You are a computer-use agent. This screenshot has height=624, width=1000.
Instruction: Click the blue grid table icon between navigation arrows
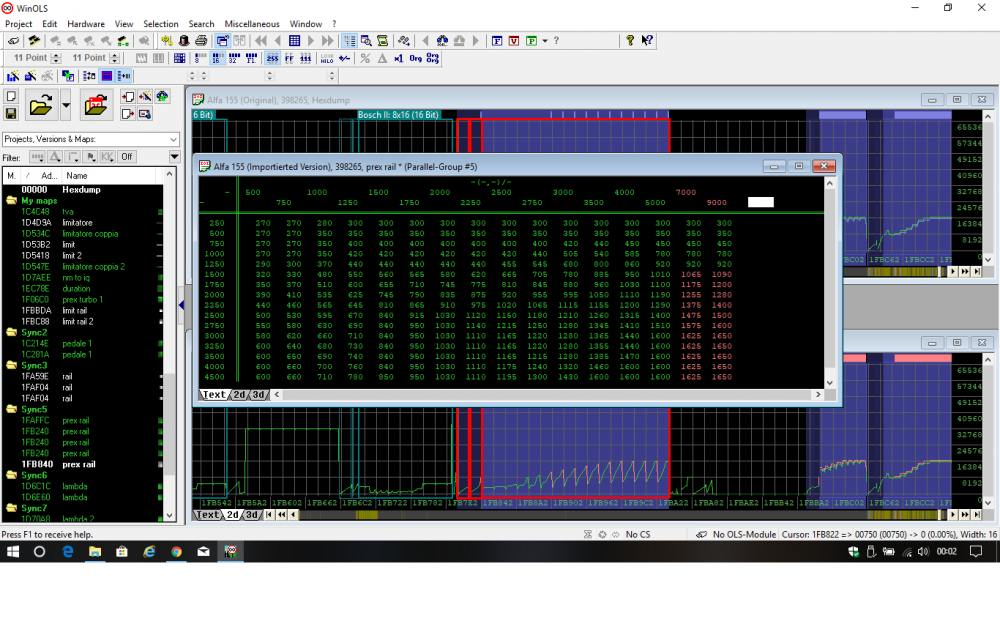pos(294,41)
